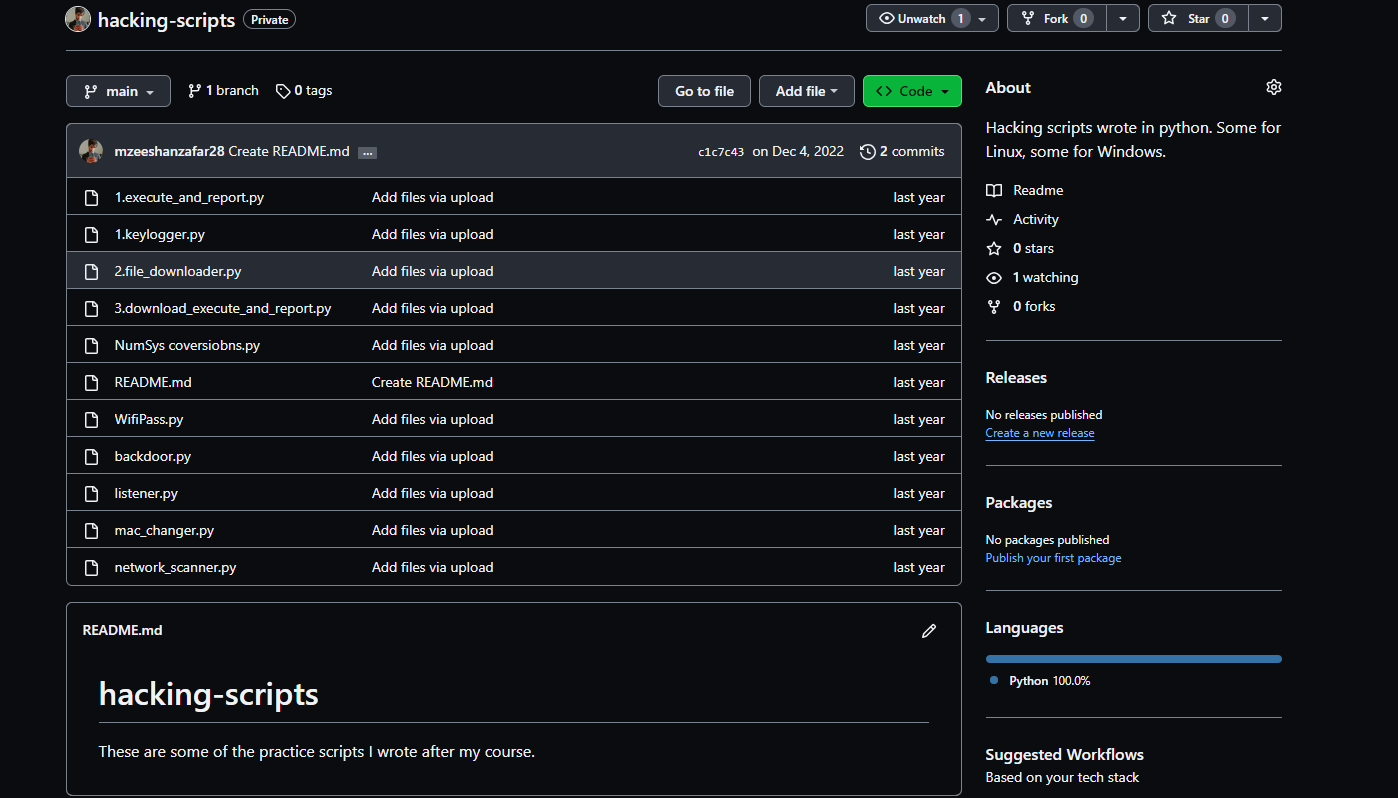
Task: Open mac_changer.py file name
Action: click(x=164, y=530)
